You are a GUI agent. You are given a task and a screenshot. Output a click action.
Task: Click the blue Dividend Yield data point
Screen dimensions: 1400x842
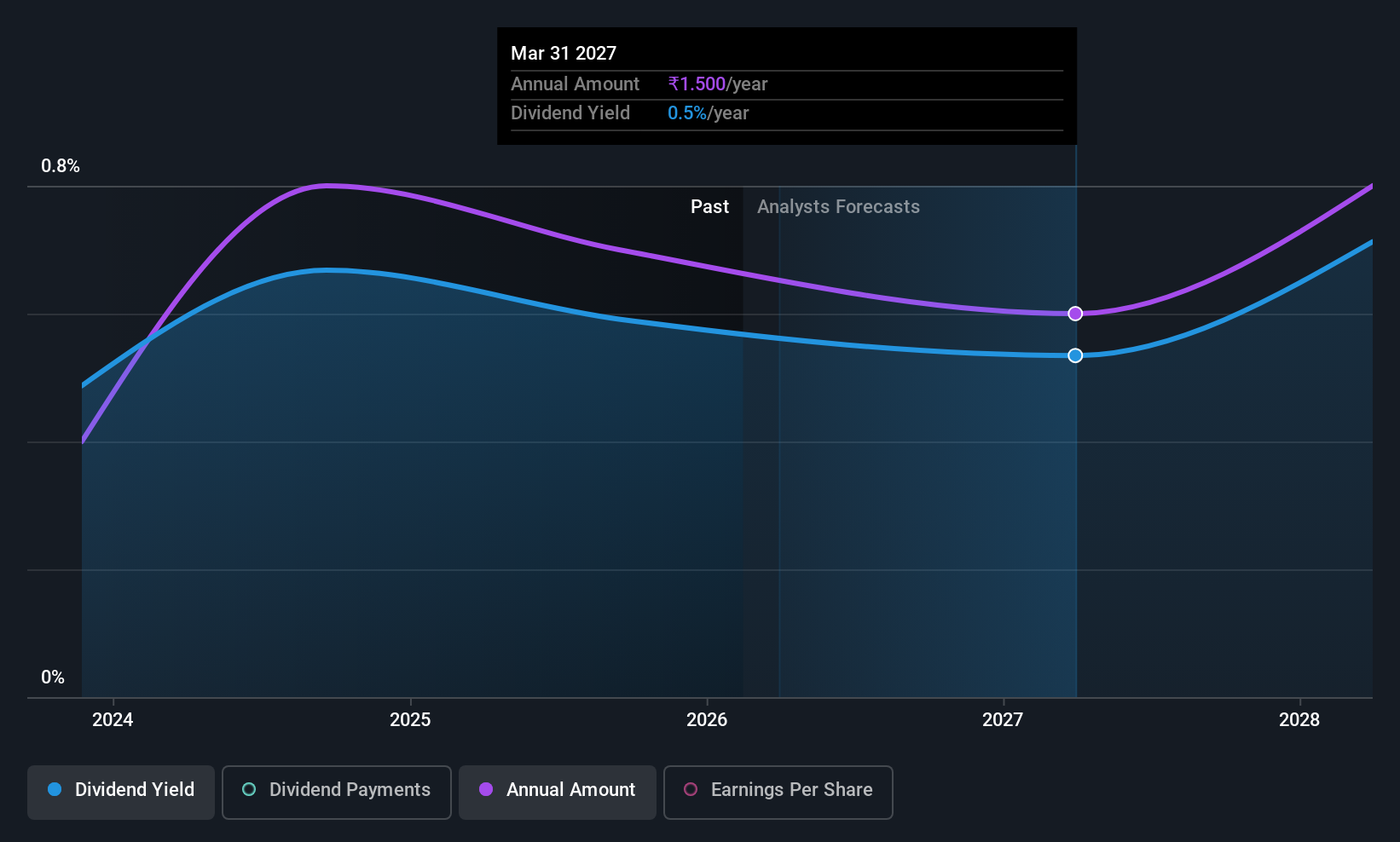tap(1075, 355)
